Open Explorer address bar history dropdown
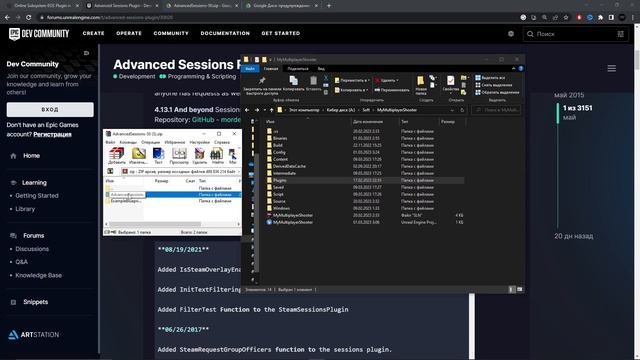Image resolution: width=640 pixels, height=360 pixels. pyautogui.click(x=452, y=110)
